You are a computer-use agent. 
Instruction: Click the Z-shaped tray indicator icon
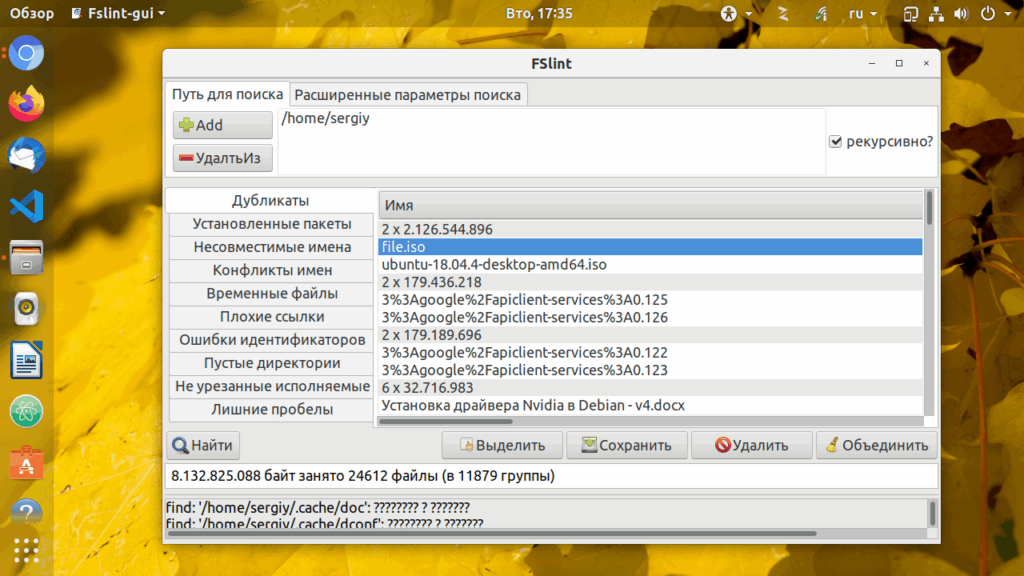coord(783,14)
